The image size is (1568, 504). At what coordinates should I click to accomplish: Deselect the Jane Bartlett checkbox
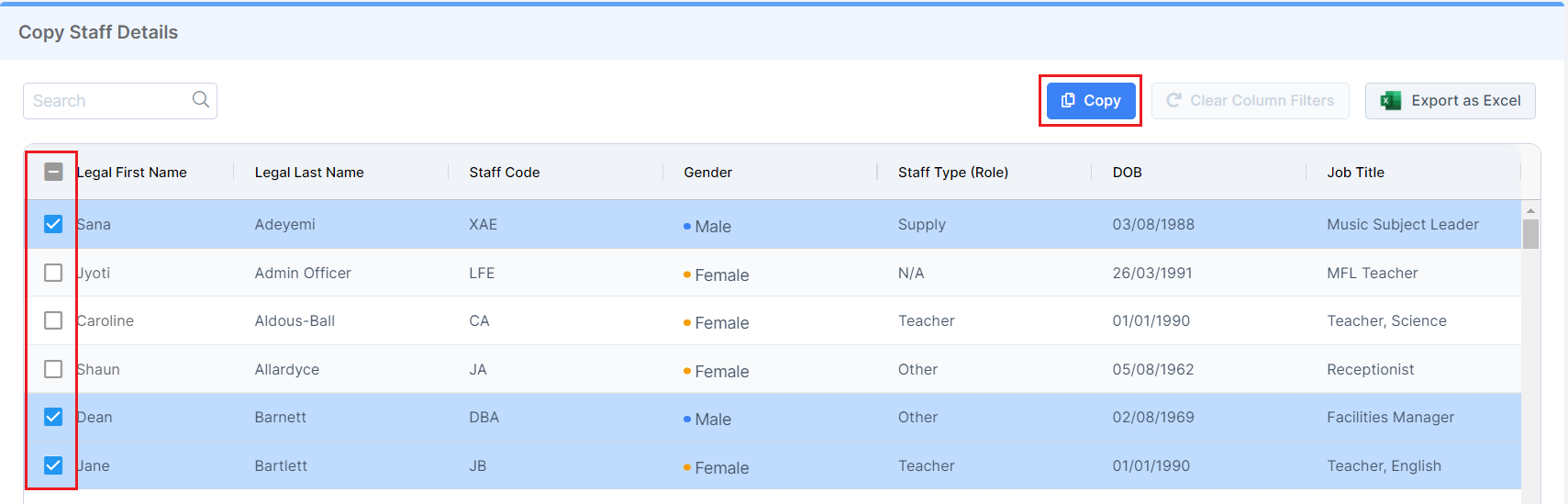coord(53,465)
